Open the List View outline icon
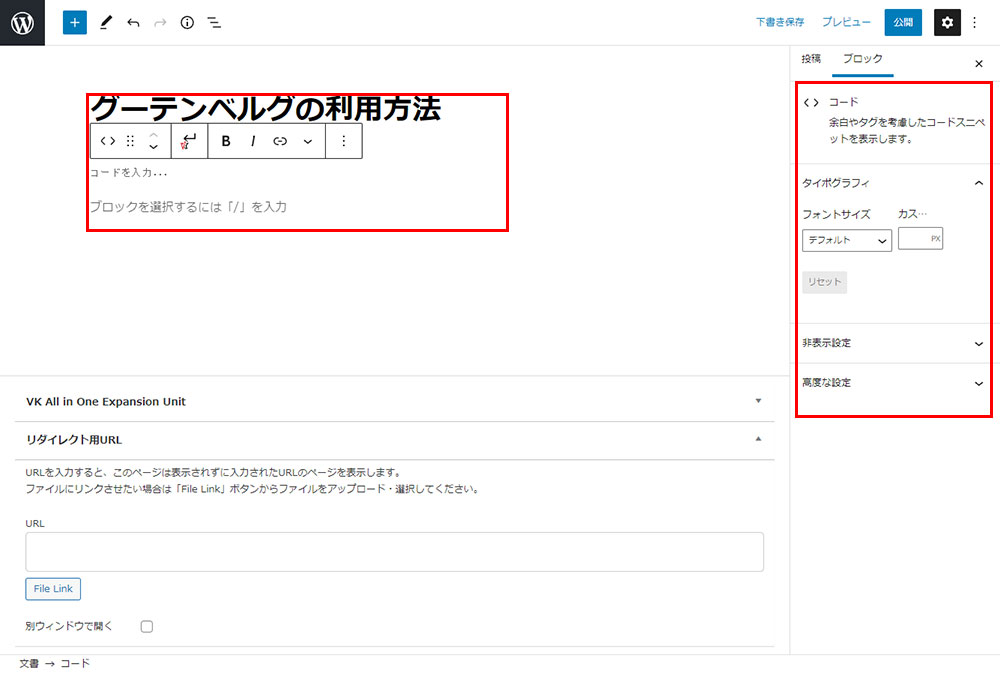The height and width of the screenshot is (673, 1000). pyautogui.click(x=214, y=22)
